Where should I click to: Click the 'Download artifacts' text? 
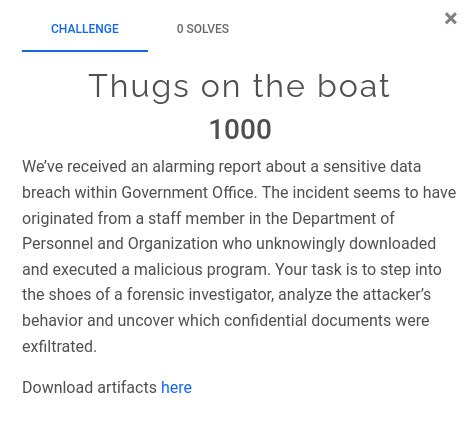click(89, 388)
